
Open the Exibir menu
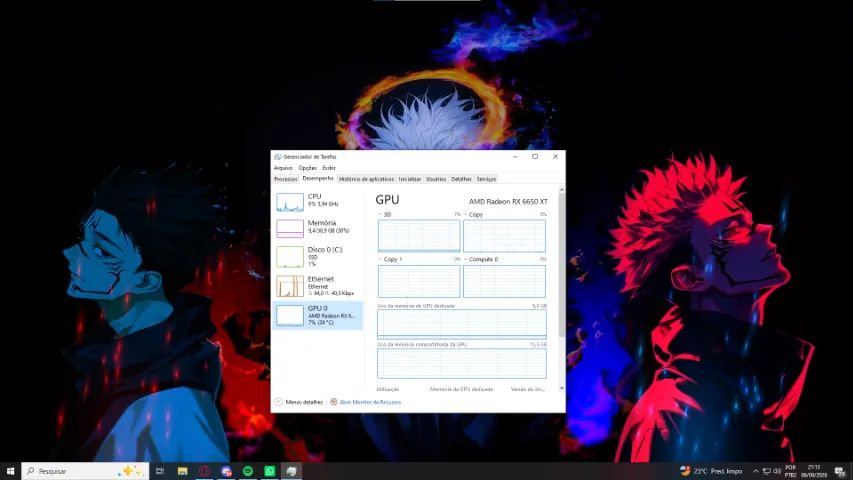click(x=329, y=168)
